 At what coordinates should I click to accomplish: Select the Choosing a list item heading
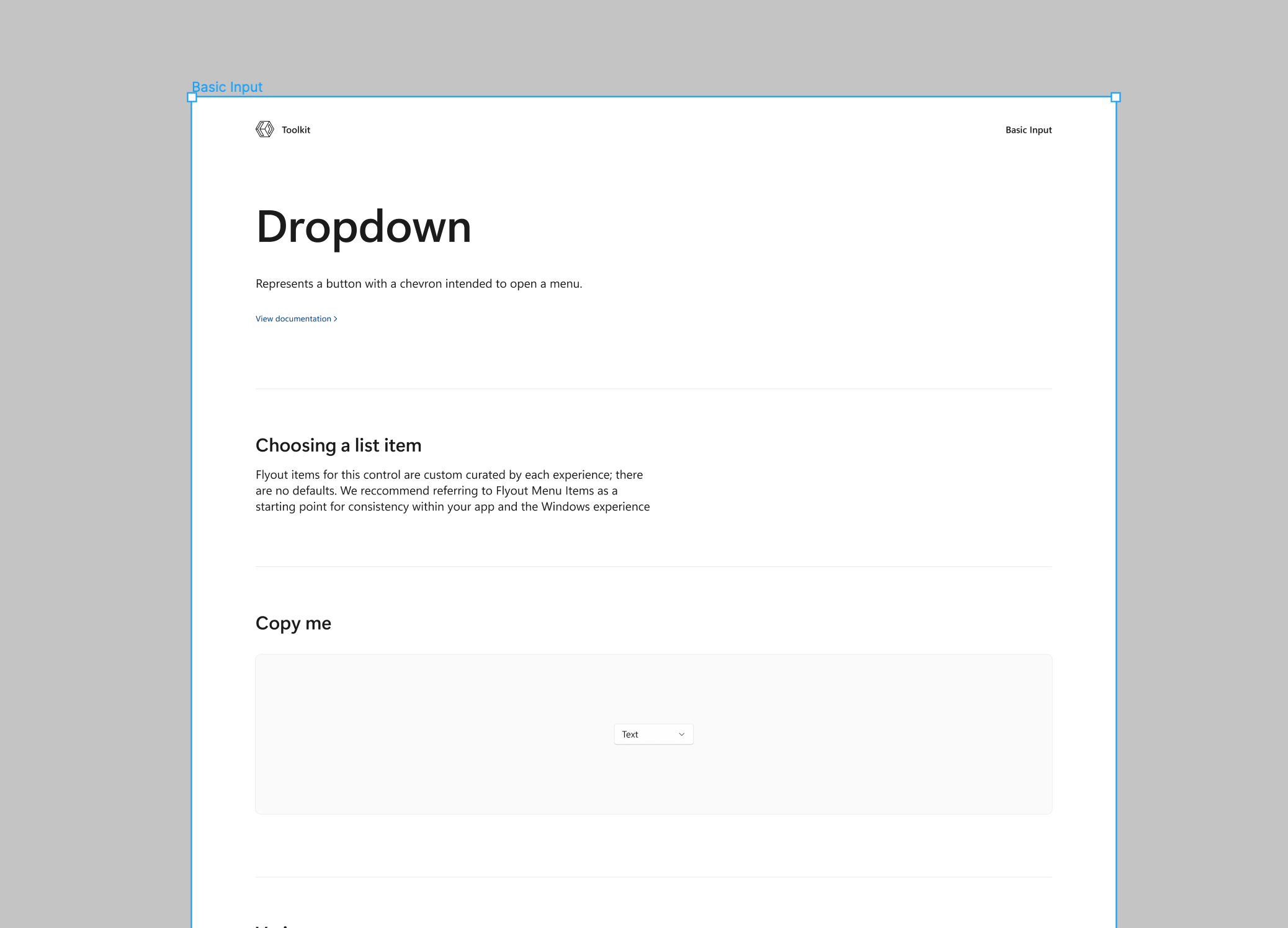coord(338,445)
